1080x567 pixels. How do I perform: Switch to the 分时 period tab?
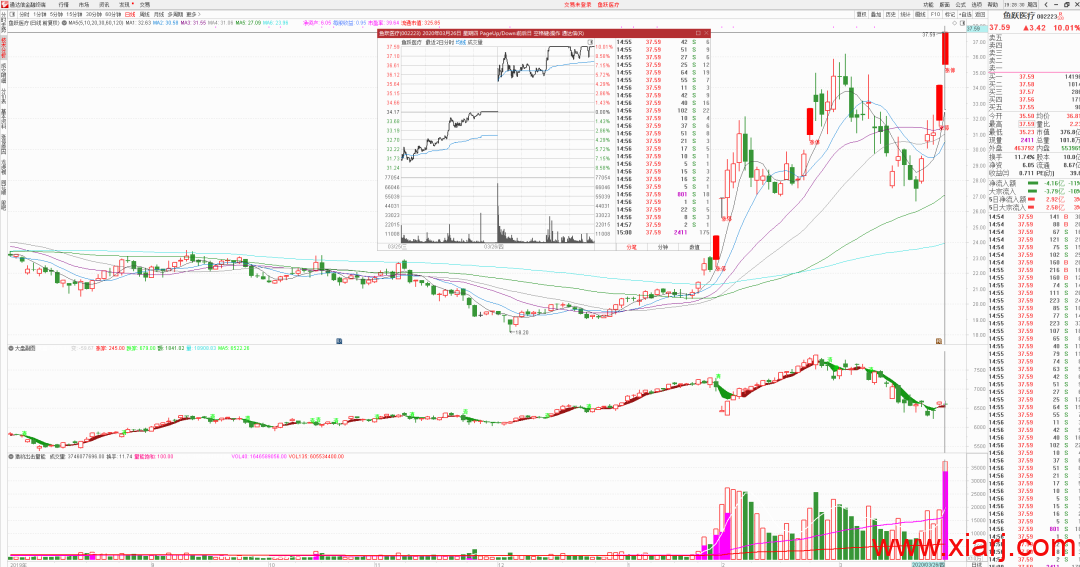[24, 14]
